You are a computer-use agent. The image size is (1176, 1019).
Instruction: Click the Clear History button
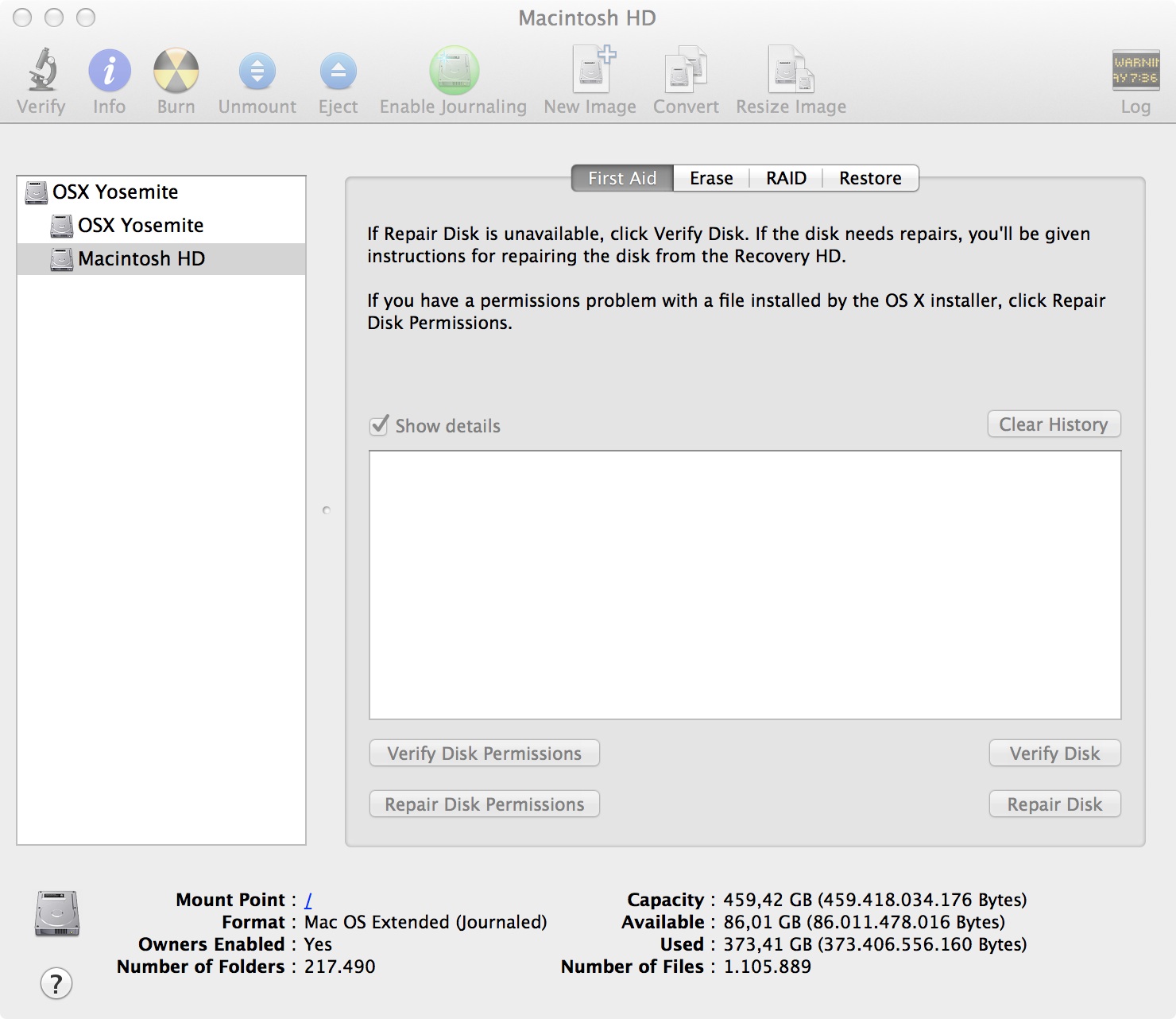pyautogui.click(x=1054, y=424)
